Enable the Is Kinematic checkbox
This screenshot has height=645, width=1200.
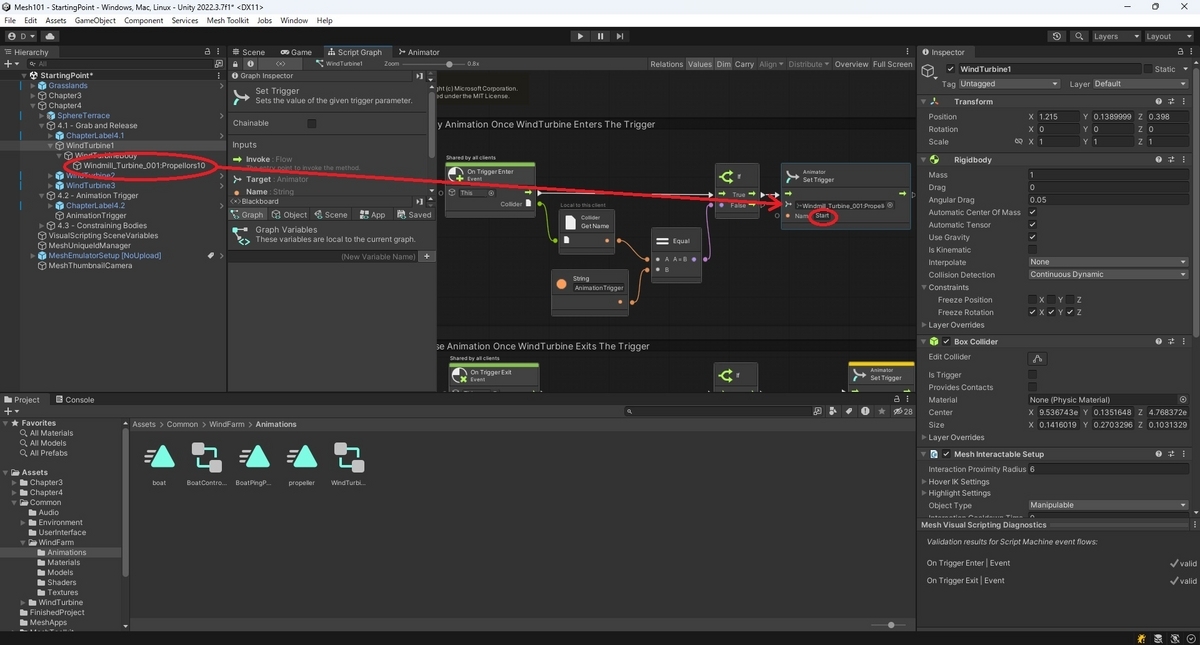pyautogui.click(x=1032, y=250)
